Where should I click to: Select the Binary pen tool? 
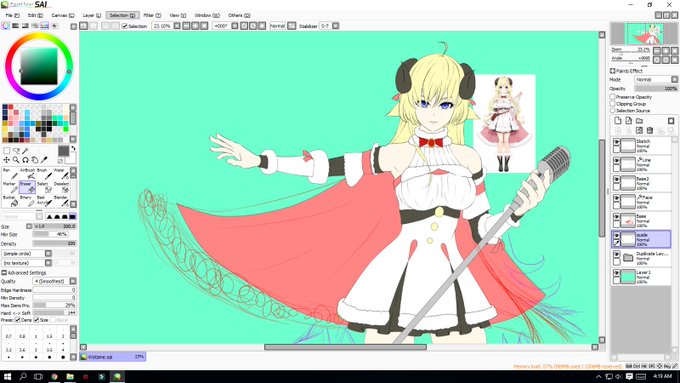(27, 200)
